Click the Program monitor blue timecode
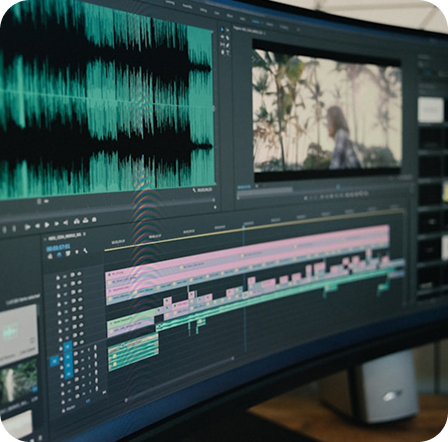448x442 pixels. (x=244, y=187)
